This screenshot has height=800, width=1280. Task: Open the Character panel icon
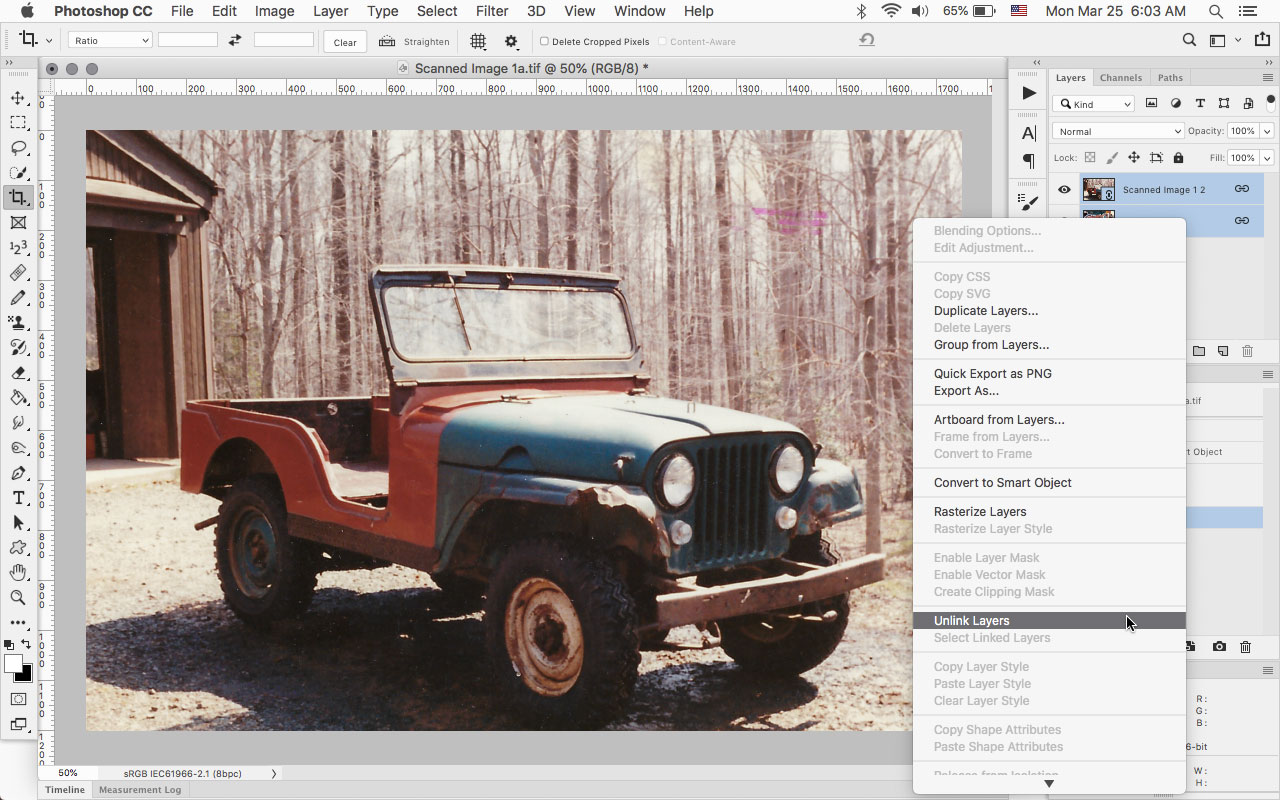(1029, 134)
